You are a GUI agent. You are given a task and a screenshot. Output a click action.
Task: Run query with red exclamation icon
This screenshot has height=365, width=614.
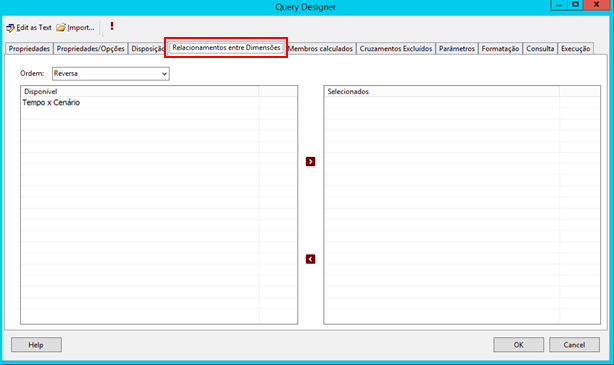tap(112, 26)
